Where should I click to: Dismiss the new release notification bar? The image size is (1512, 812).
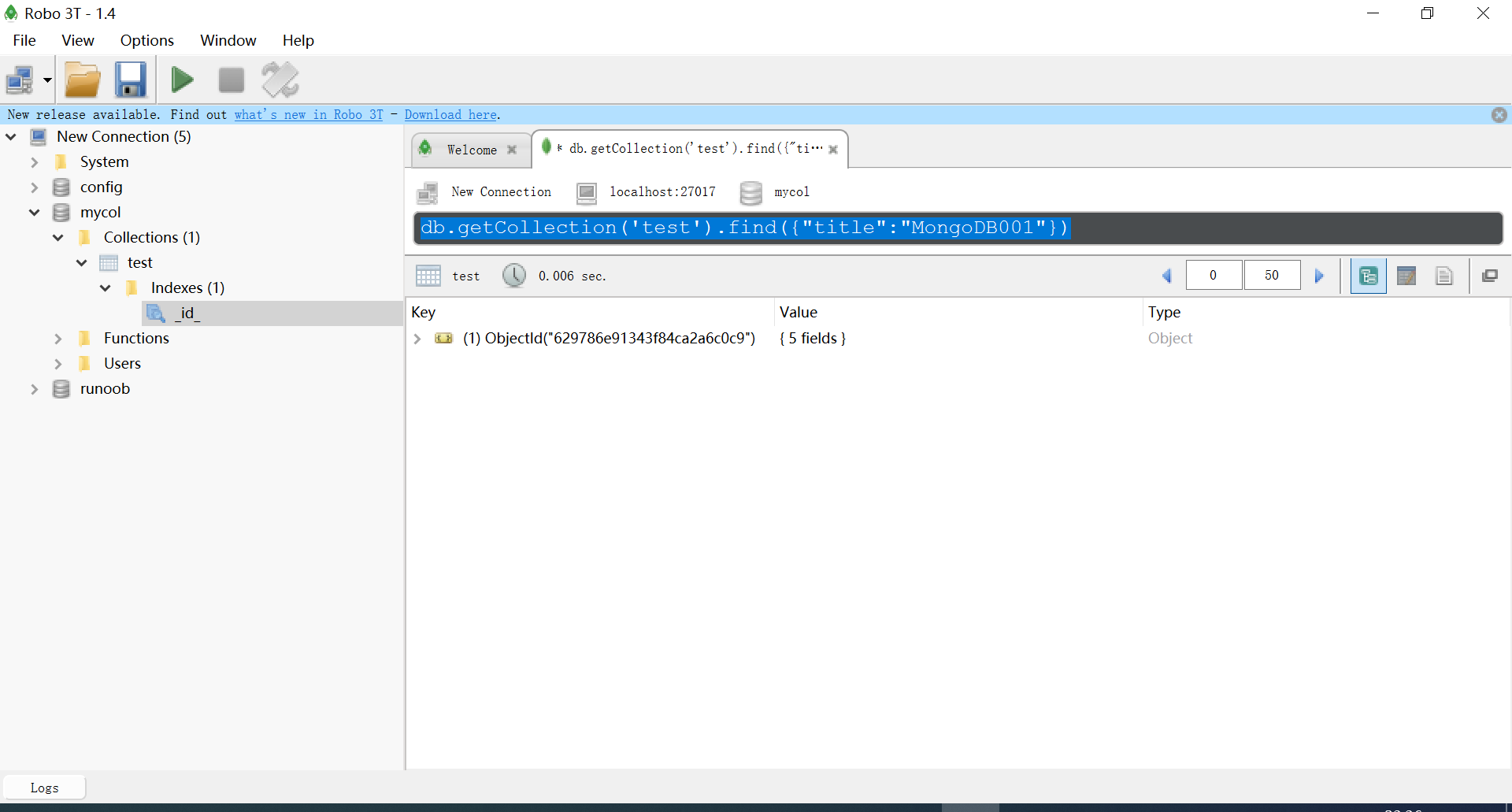click(1499, 115)
